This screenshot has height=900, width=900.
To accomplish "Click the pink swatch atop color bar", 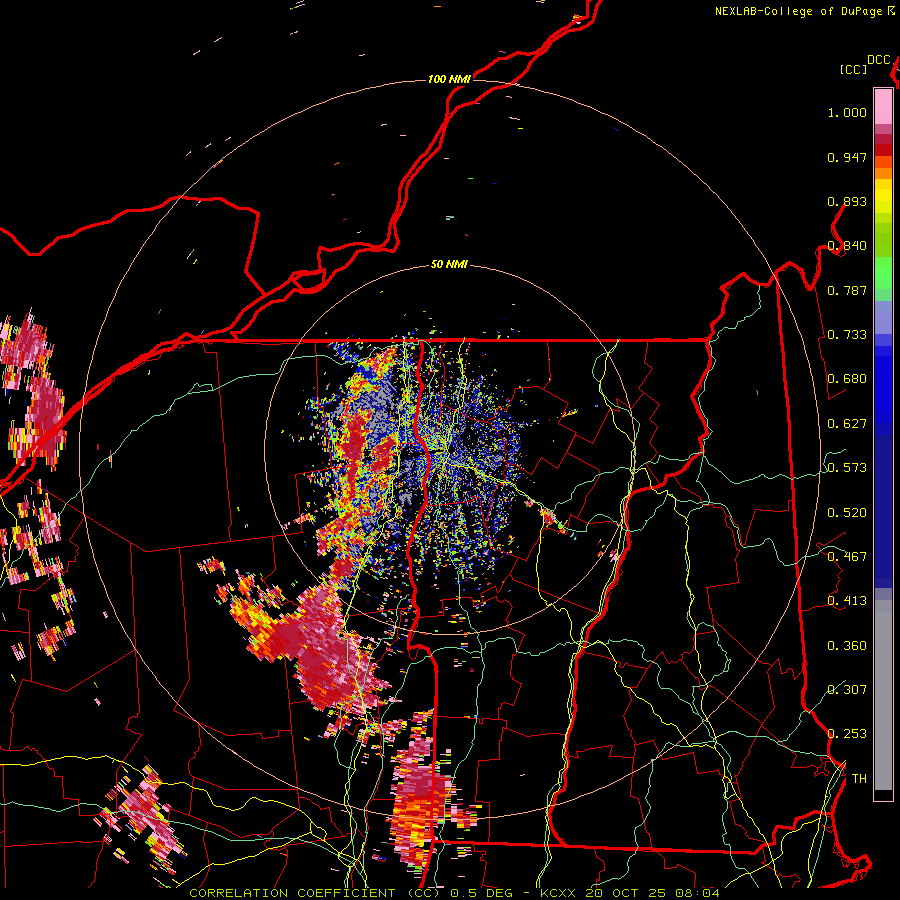I will [x=883, y=106].
